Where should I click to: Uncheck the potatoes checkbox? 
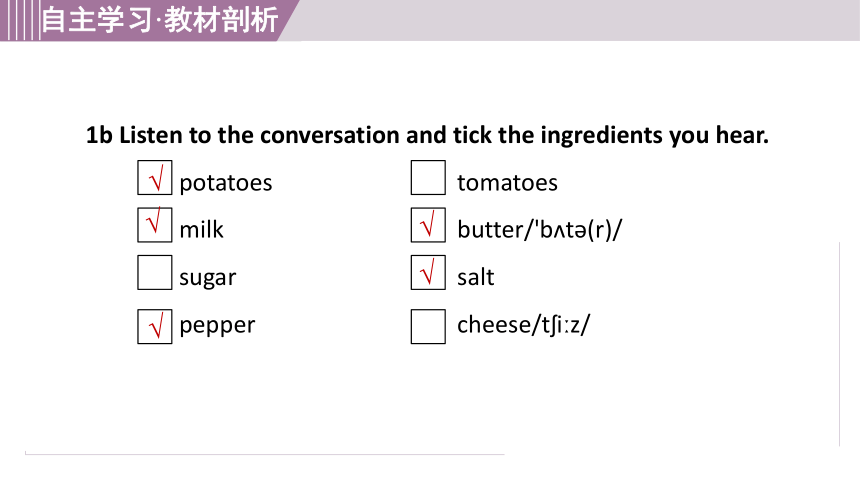(x=155, y=178)
